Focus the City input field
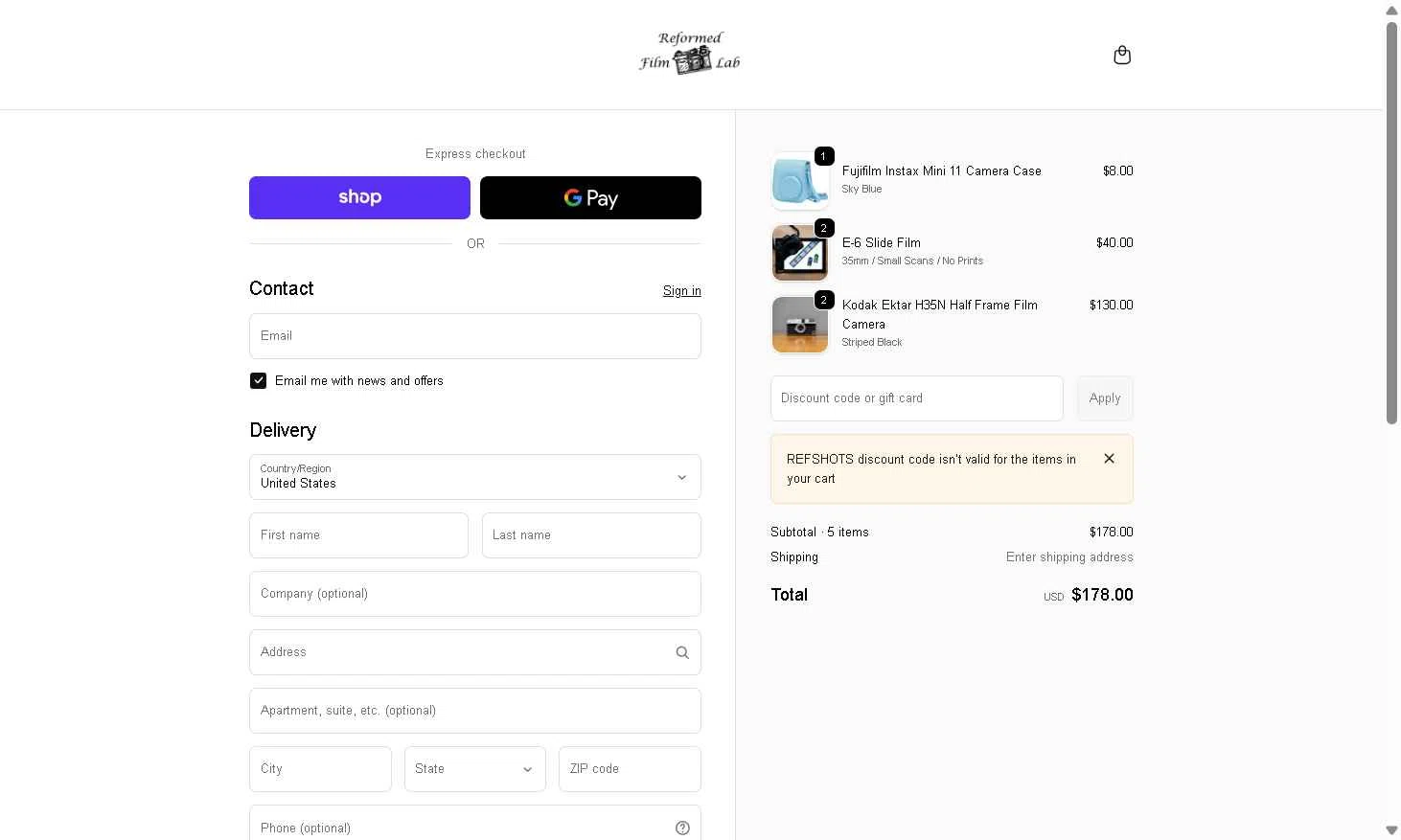This screenshot has width=1401, height=840. point(320,769)
